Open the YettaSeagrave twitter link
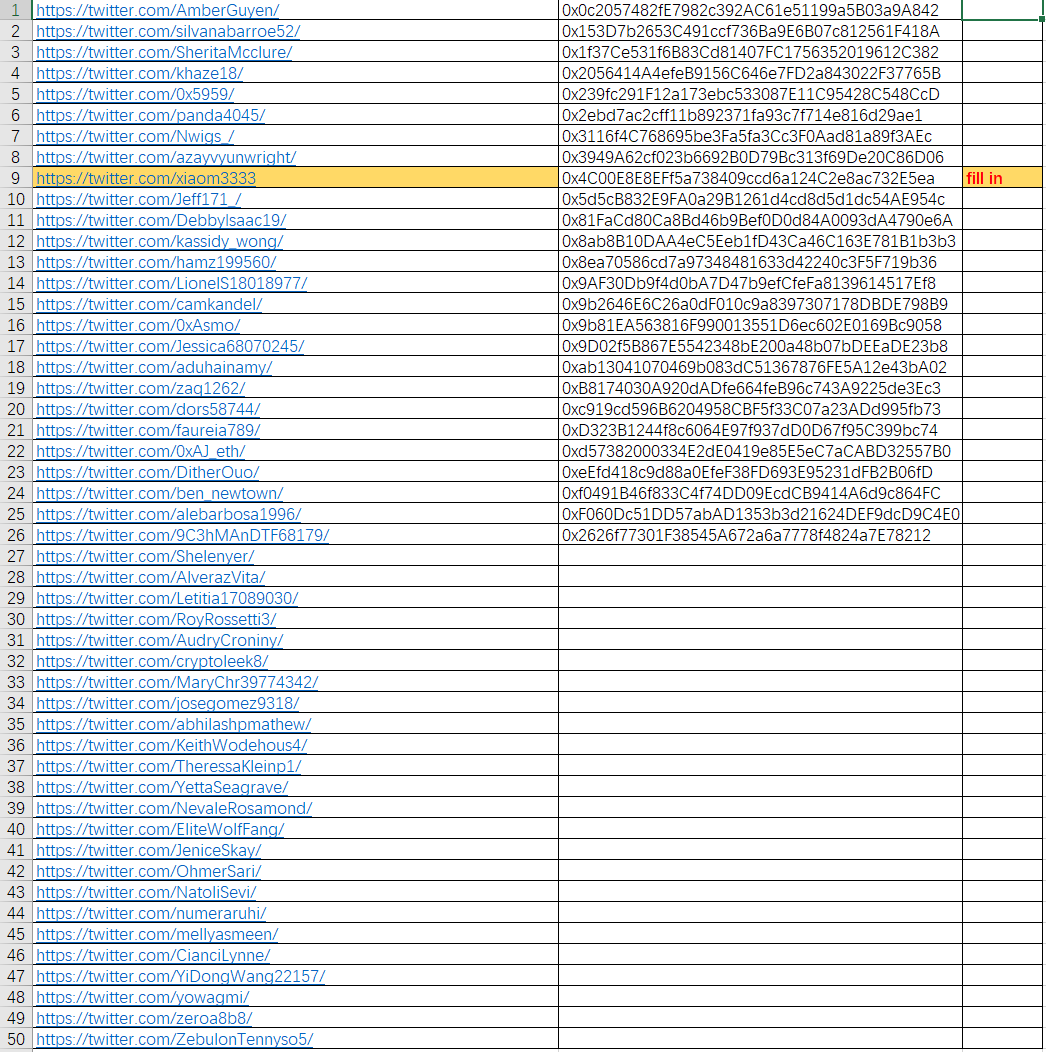1046x1052 pixels. click(162, 787)
